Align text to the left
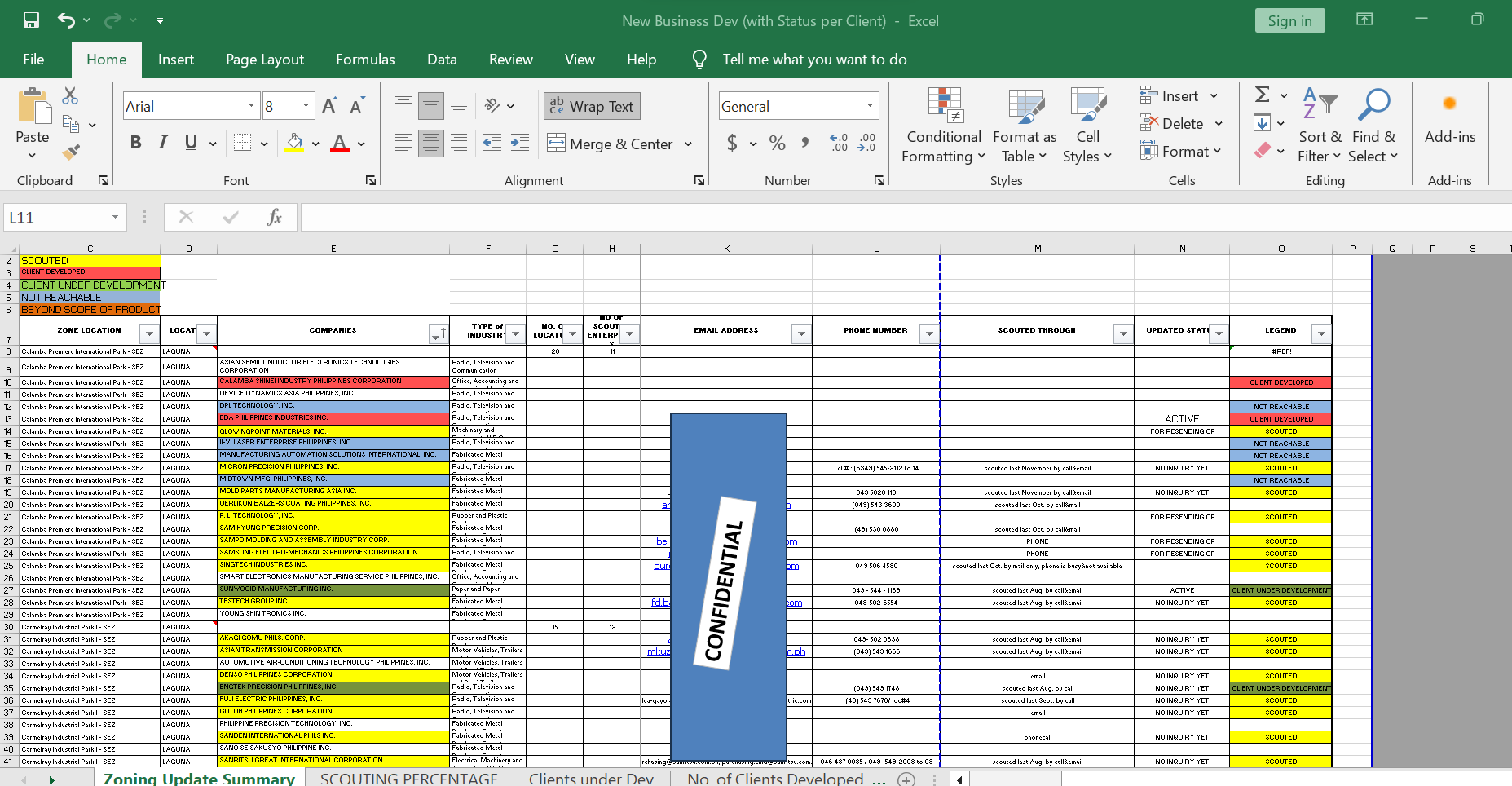 (x=403, y=144)
